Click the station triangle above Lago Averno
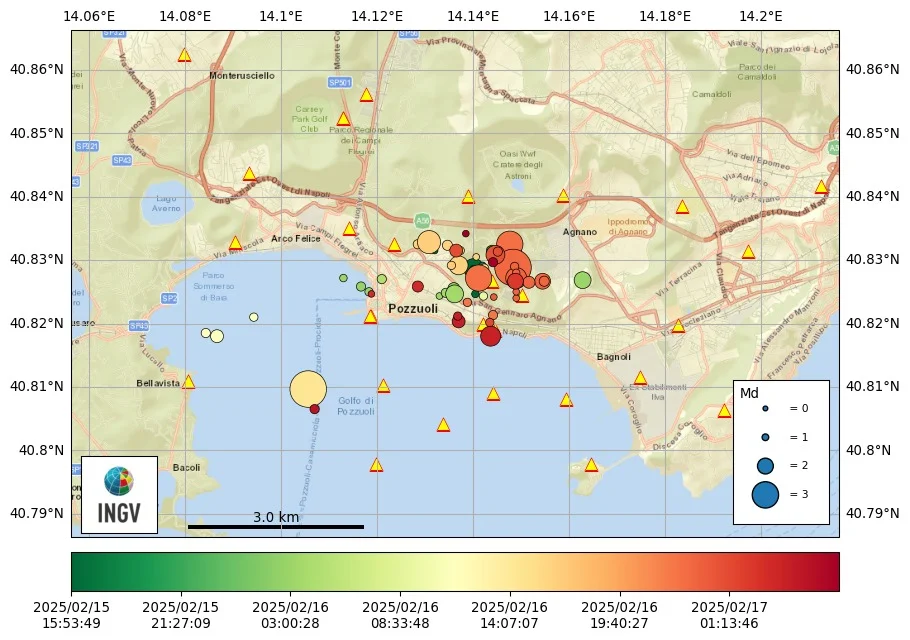Image resolution: width=910 pixels, height=640 pixels. coord(250,173)
